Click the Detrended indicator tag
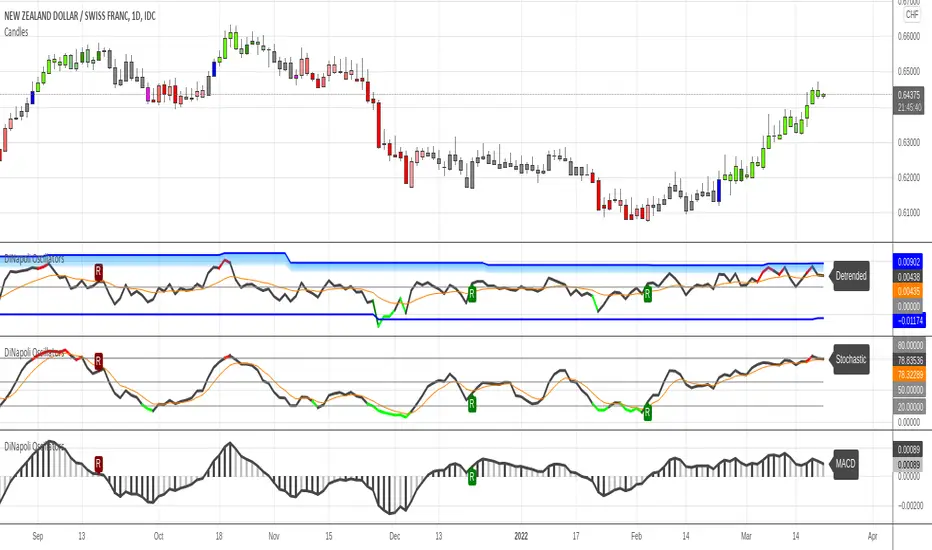Image resolution: width=932 pixels, height=550 pixels. (853, 273)
